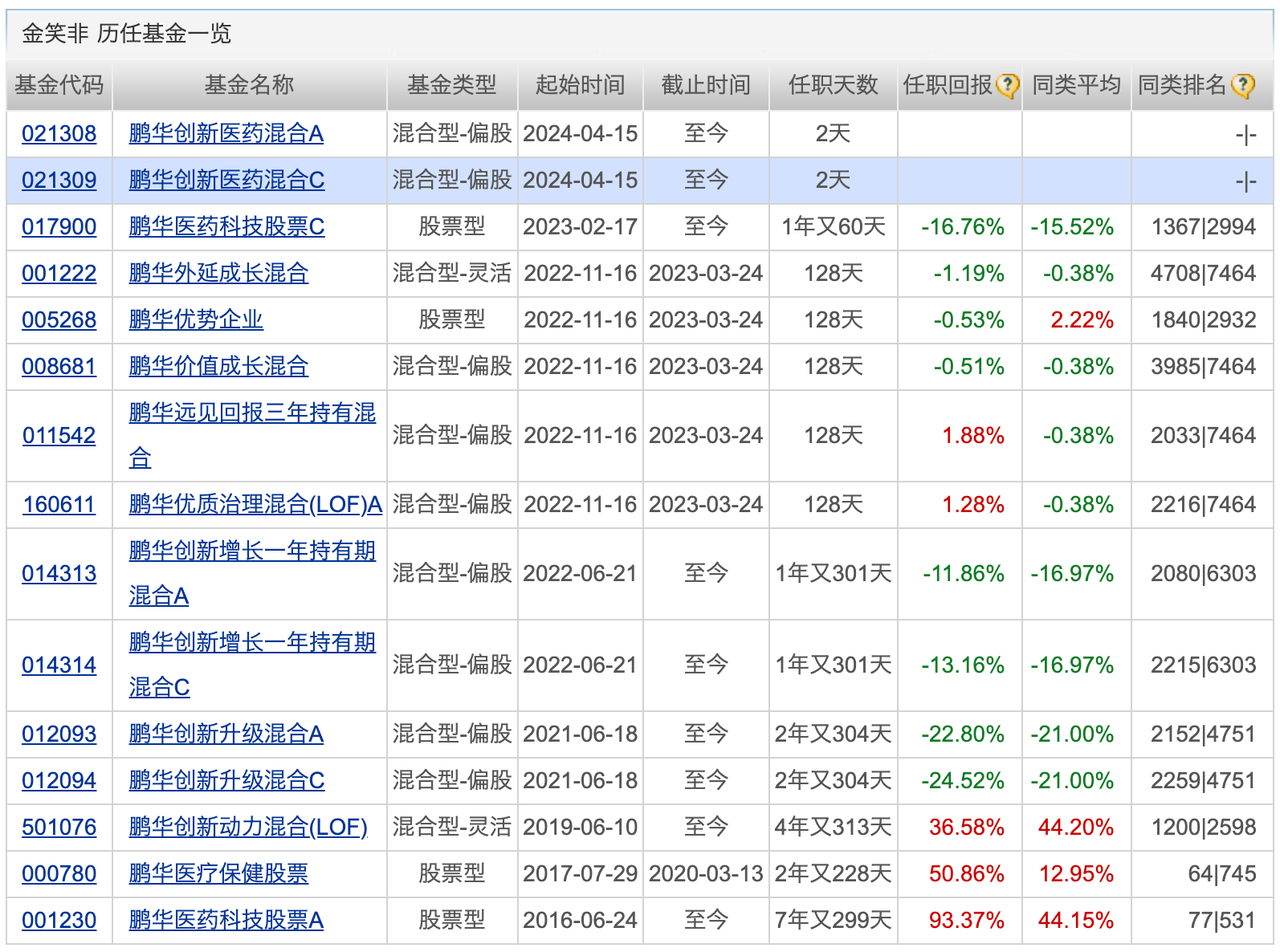Open fund code 012093 link
The height and width of the screenshot is (952, 1280).
(59, 734)
